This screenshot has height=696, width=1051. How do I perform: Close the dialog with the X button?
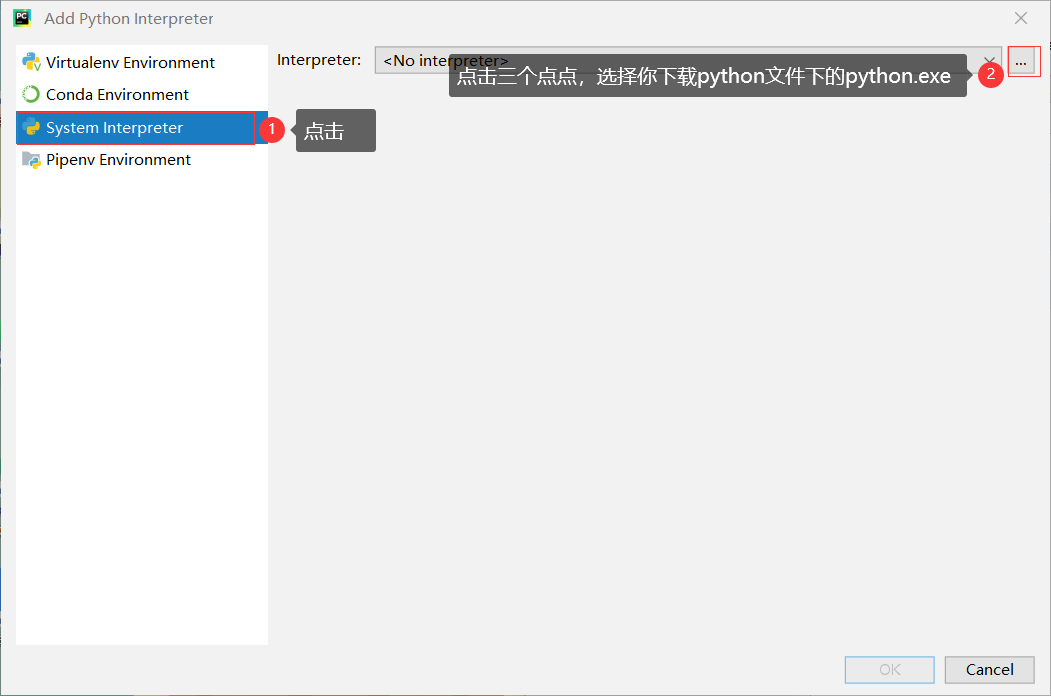pyautogui.click(x=1021, y=18)
